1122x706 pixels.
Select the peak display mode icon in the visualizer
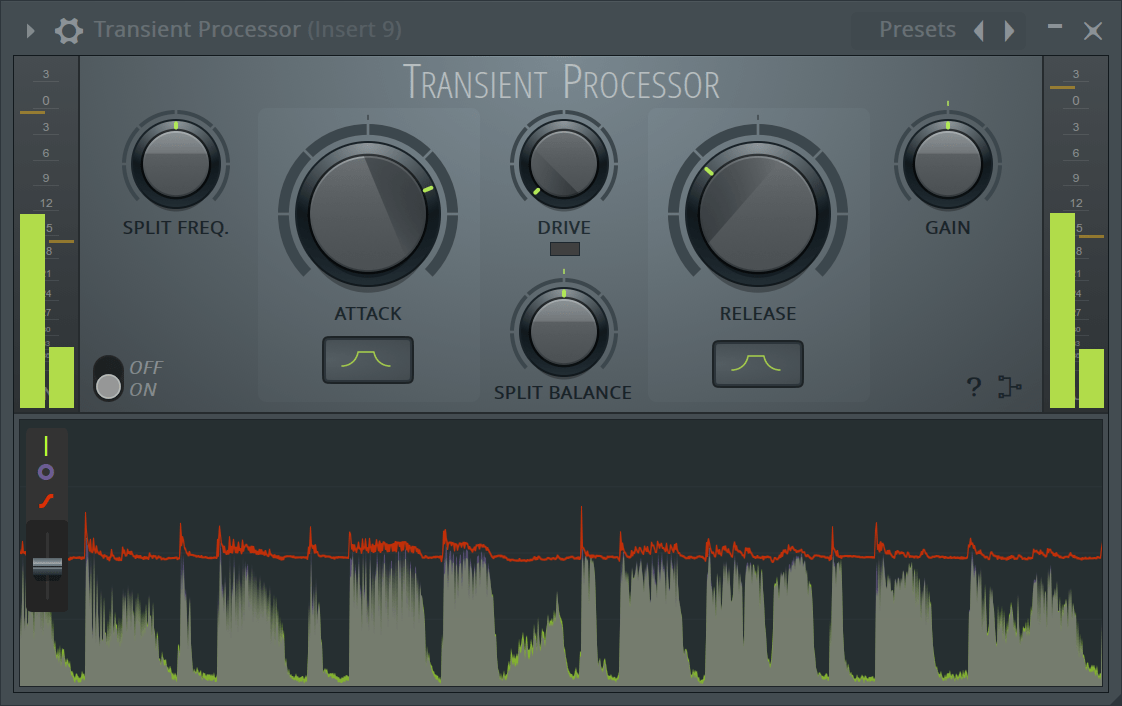coord(46,444)
